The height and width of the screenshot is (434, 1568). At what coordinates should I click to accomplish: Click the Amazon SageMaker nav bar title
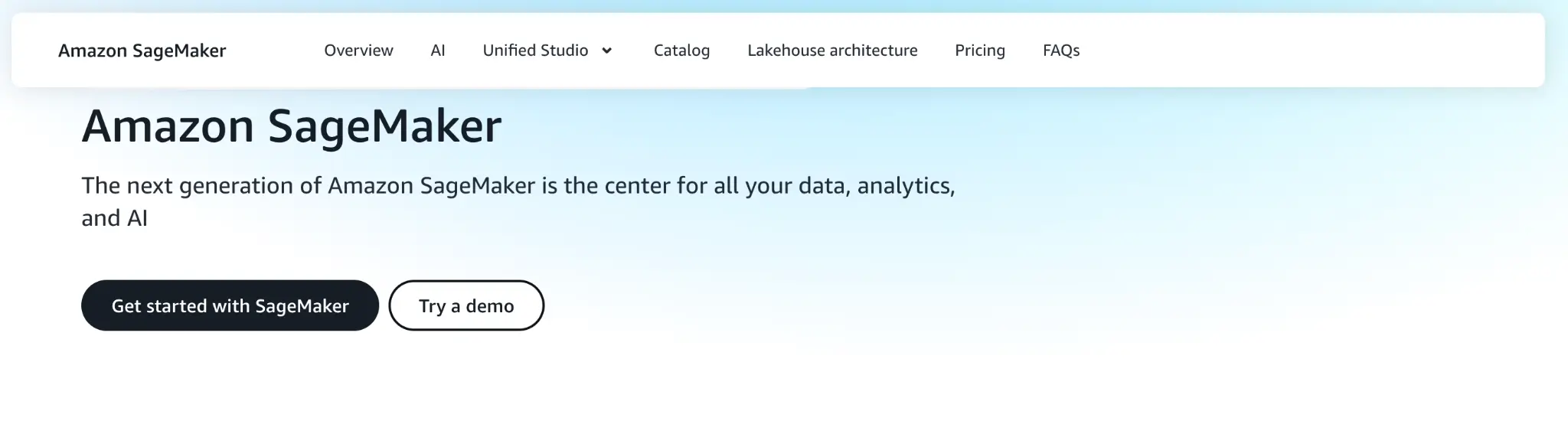(x=142, y=51)
